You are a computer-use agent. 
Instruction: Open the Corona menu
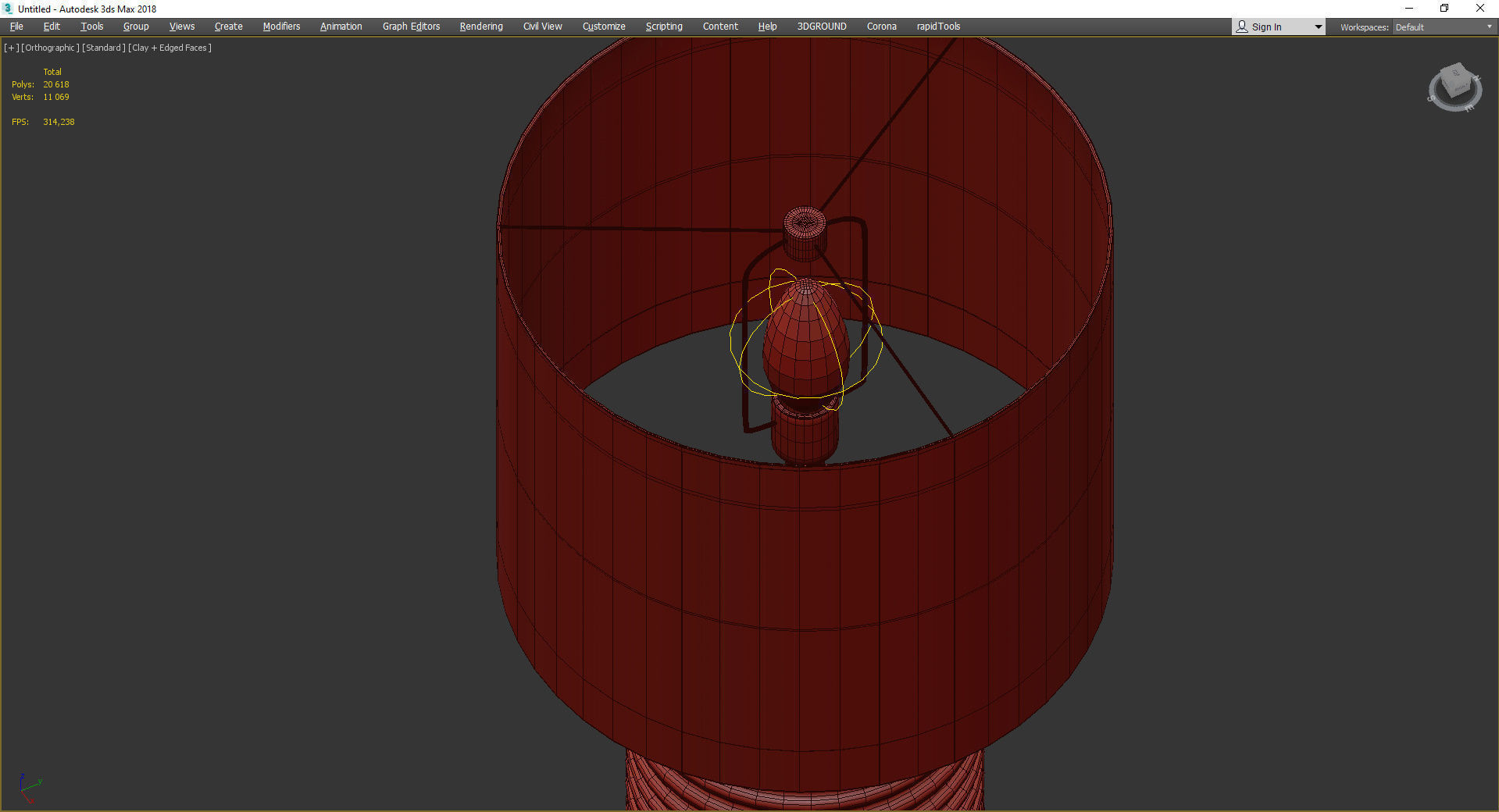point(882,27)
